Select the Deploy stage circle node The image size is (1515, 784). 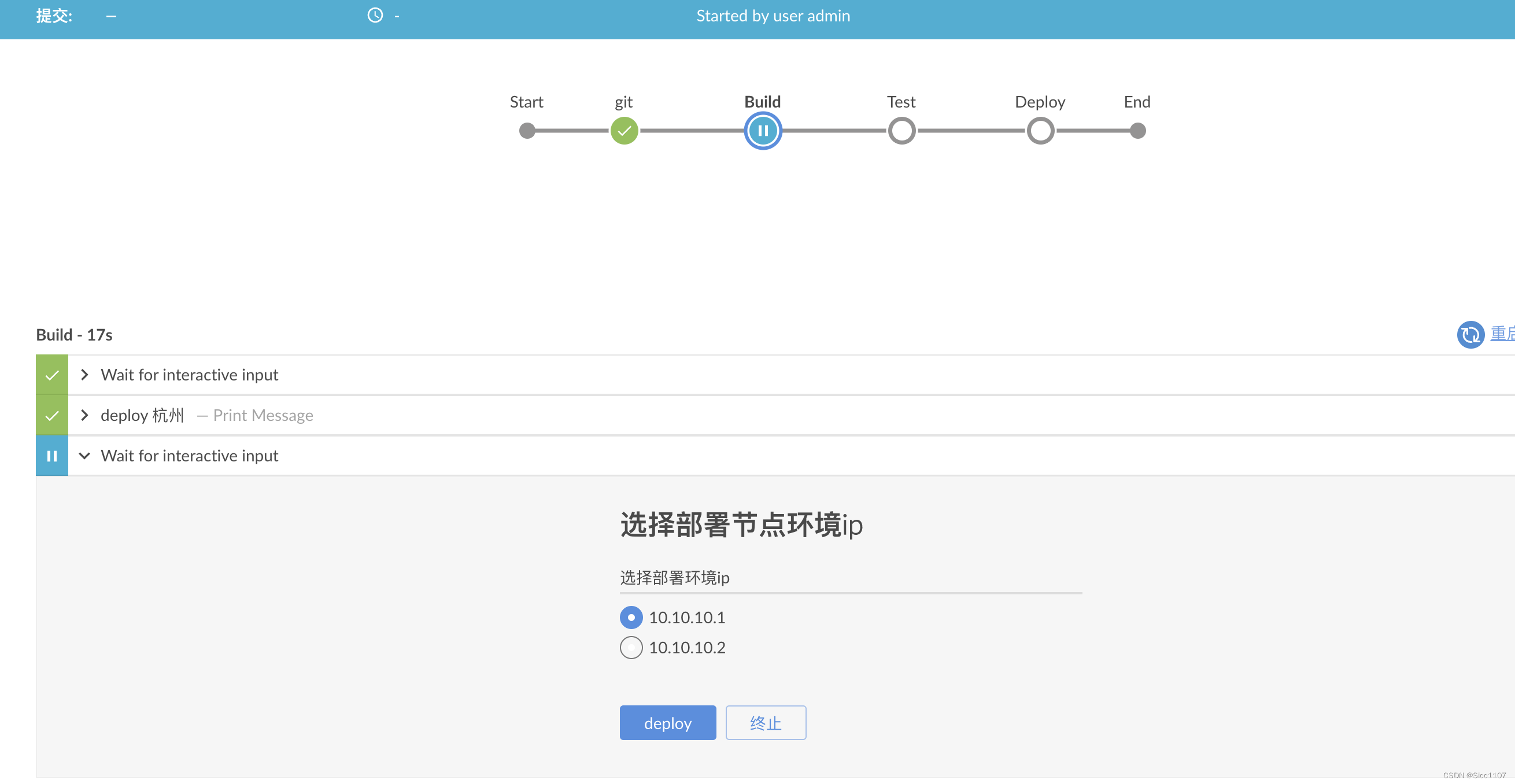coord(1040,131)
